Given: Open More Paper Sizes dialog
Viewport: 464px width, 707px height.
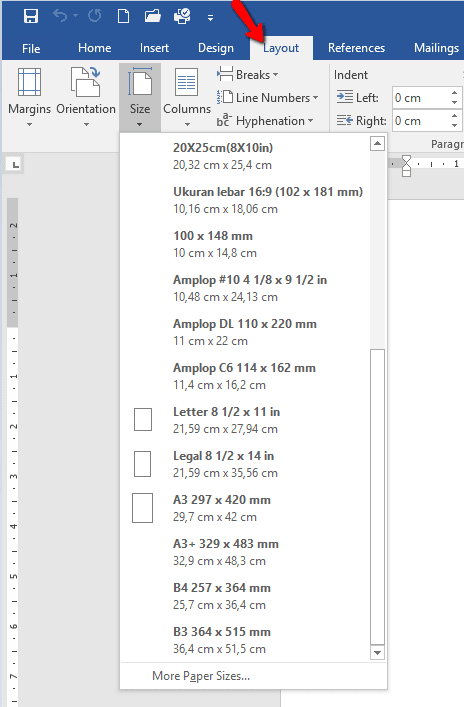Looking at the screenshot, I should (x=253, y=676).
